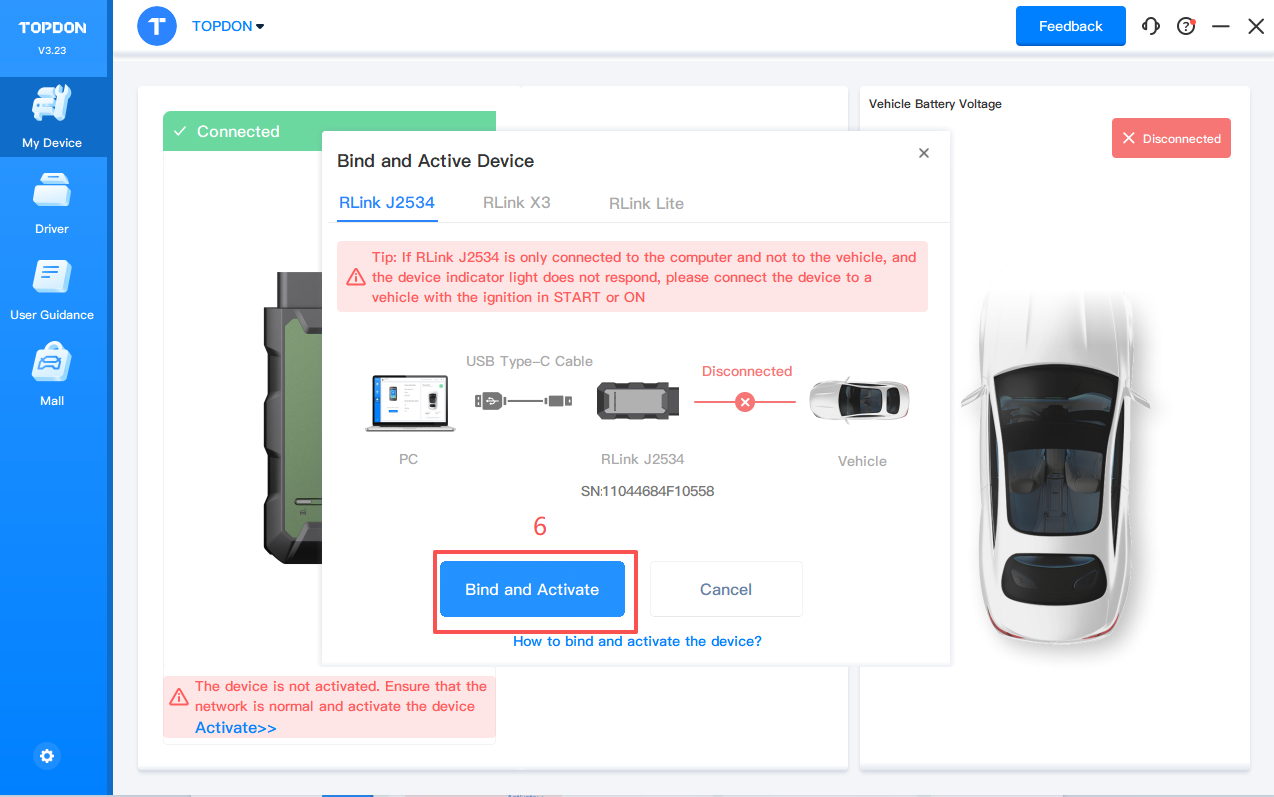
Task: Click the Feedback button
Action: point(1070,27)
